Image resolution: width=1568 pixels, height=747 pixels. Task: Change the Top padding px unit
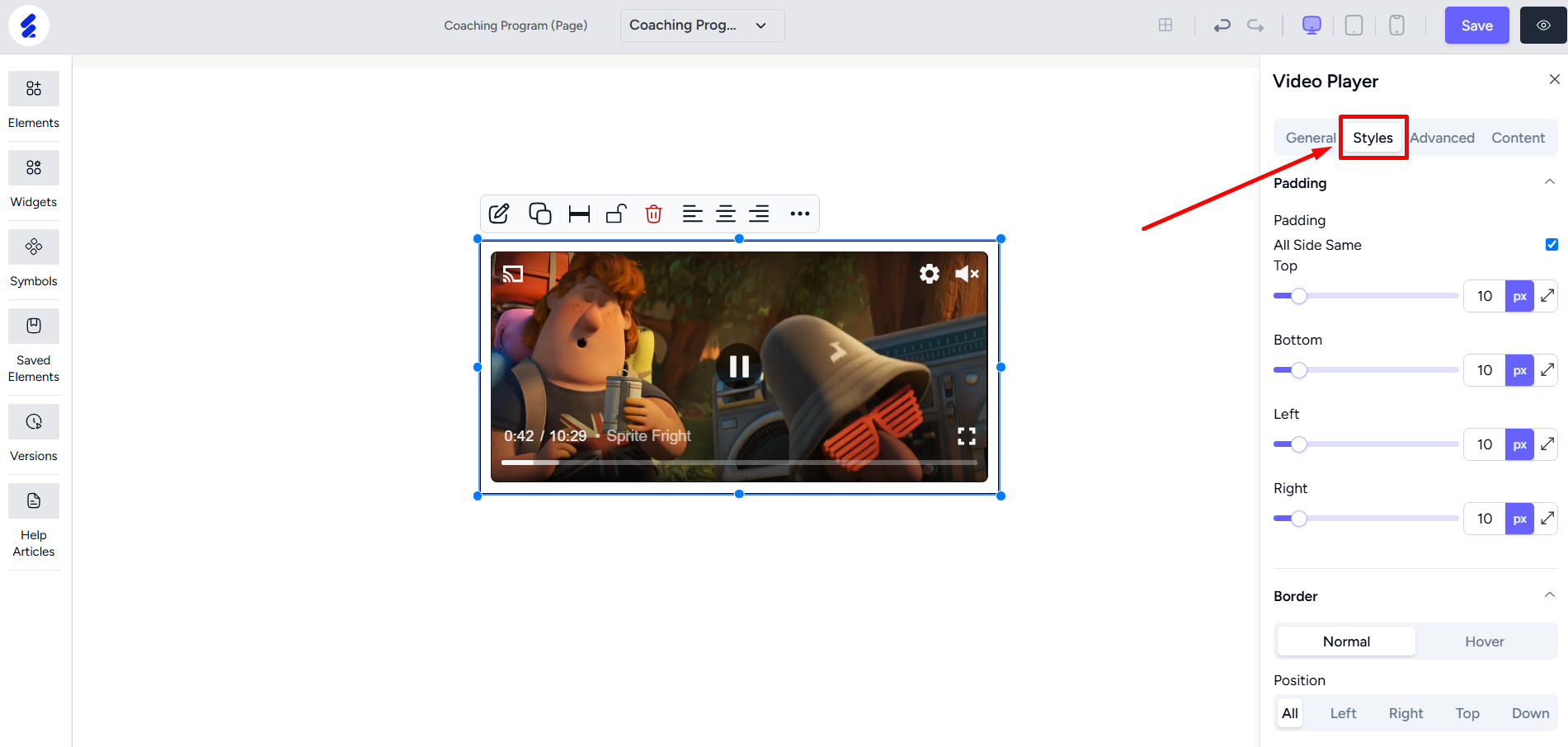[1519, 296]
